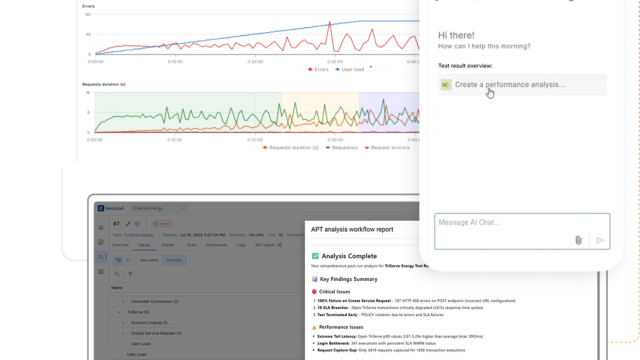Screen dimensions: 640x360
Task: Click the send message arrow icon
Action: point(600,240)
